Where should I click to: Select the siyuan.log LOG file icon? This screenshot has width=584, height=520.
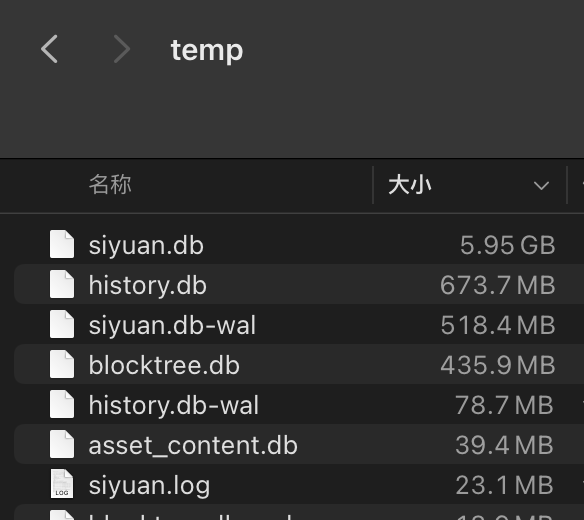tap(62, 484)
